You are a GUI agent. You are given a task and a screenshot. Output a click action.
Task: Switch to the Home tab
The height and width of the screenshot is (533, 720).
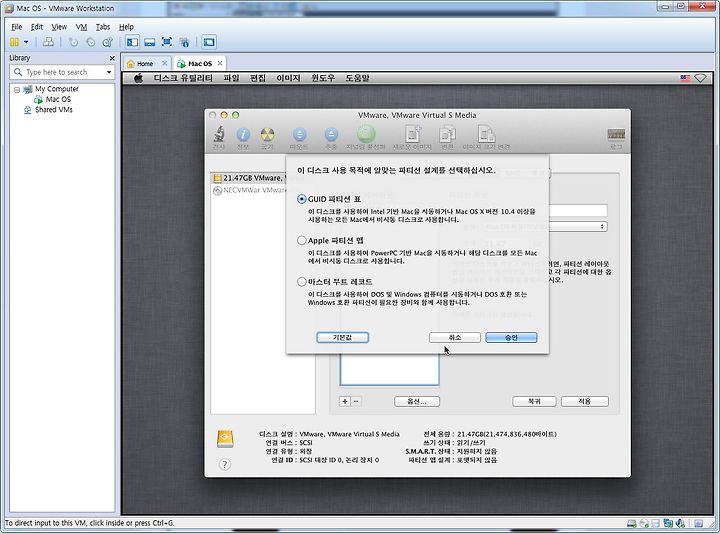145,63
